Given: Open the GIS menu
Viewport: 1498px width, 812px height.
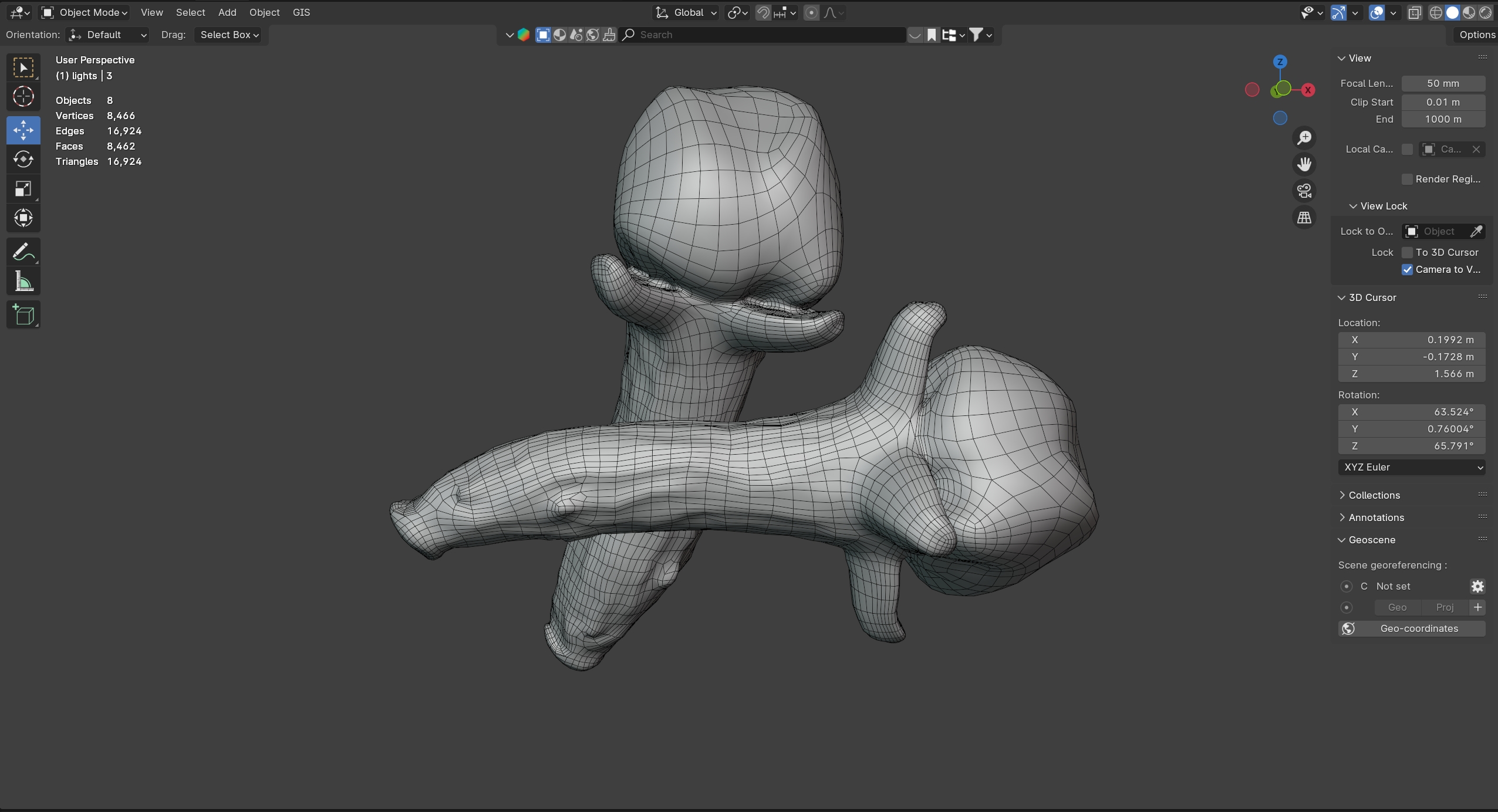Looking at the screenshot, I should pos(301,12).
